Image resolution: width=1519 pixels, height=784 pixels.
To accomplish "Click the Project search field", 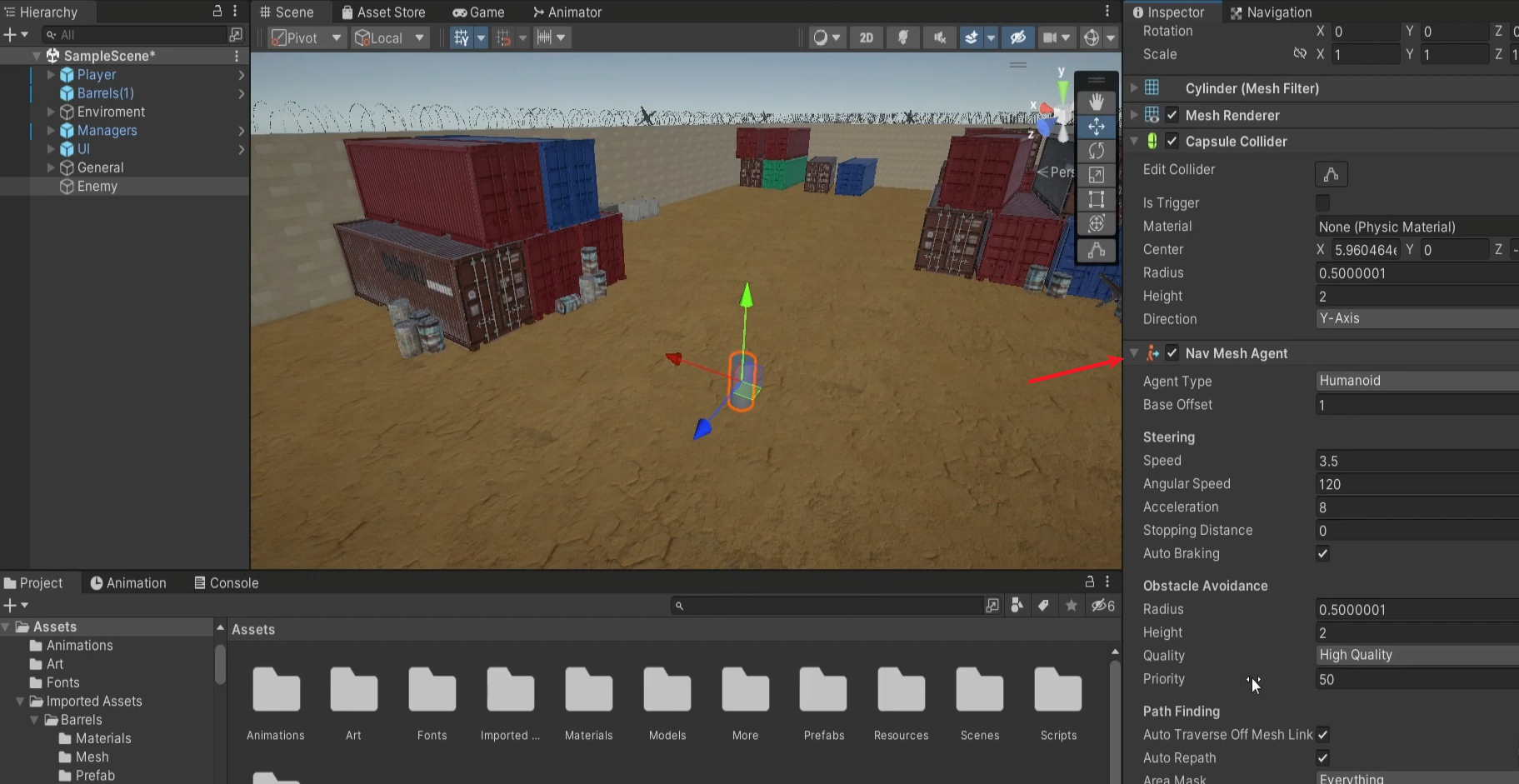I will pyautogui.click(x=827, y=606).
